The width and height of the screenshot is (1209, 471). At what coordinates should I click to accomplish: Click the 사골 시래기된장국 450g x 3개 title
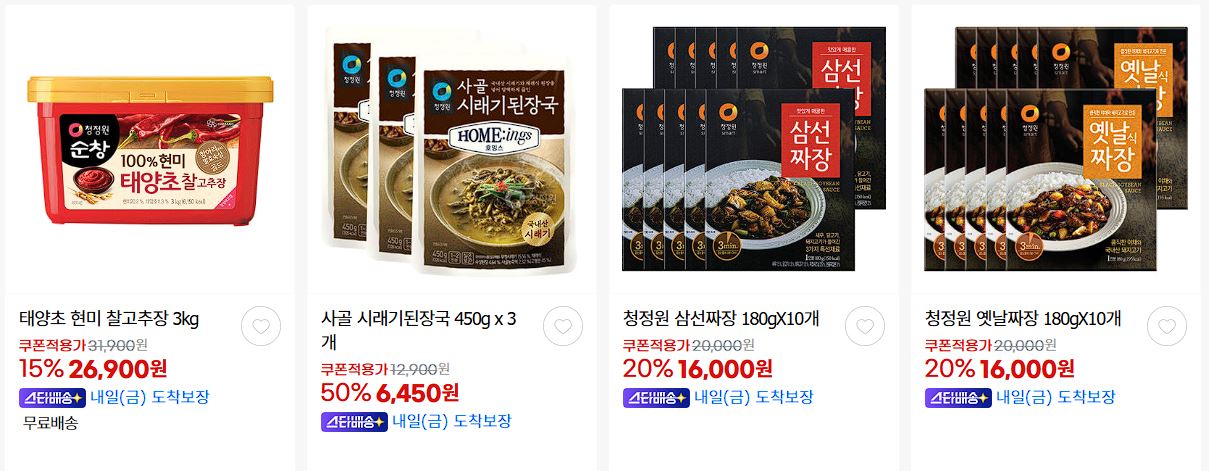pos(420,332)
